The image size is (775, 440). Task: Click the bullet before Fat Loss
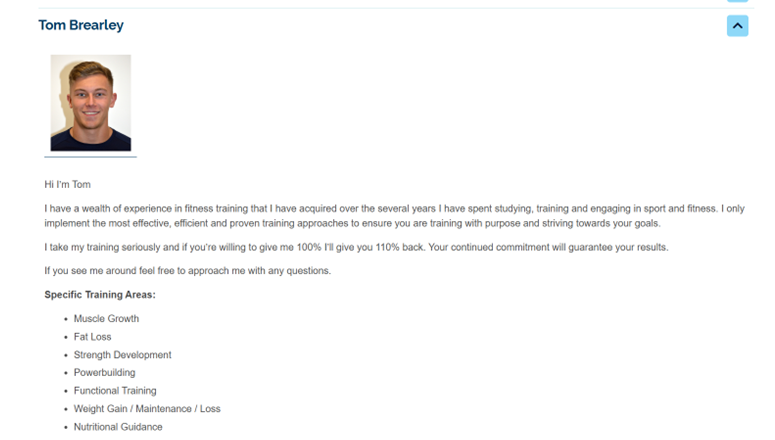click(65, 337)
